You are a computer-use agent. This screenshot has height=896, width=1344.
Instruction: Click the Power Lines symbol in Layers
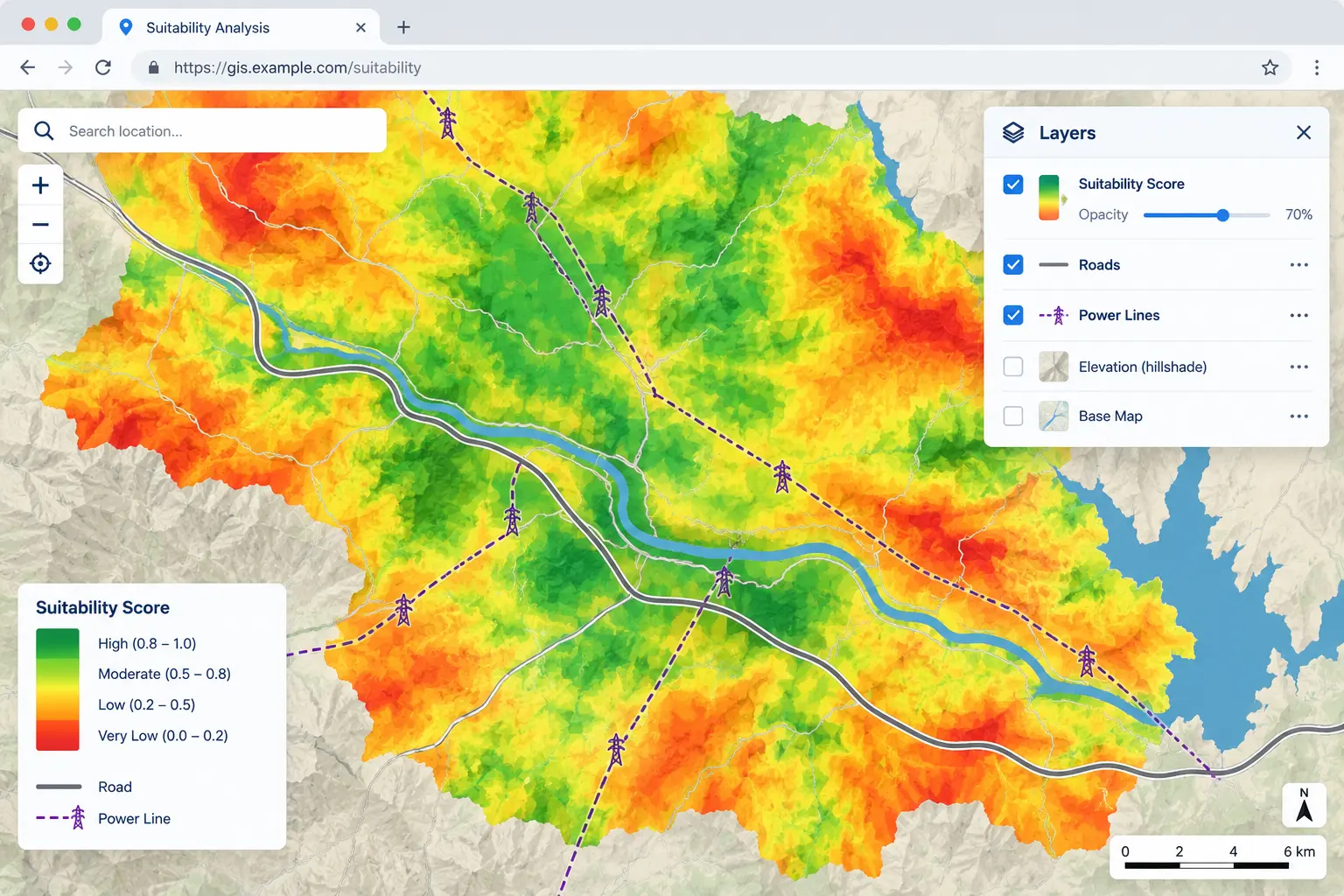tap(1053, 315)
